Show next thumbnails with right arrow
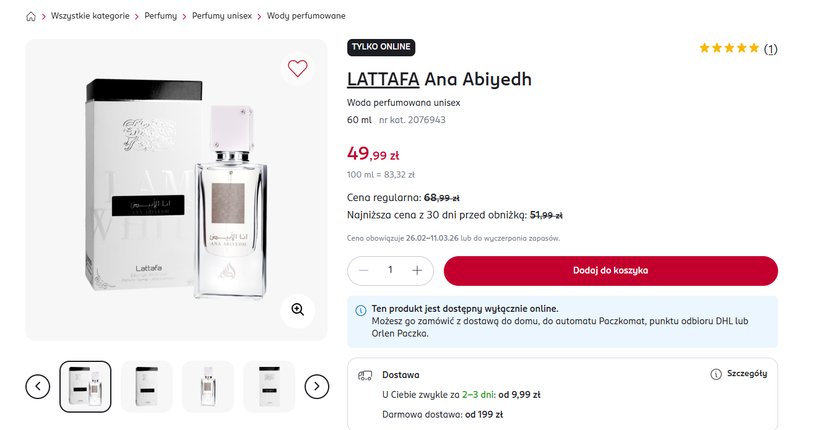Screen dimensions: 840x430 pos(316,386)
